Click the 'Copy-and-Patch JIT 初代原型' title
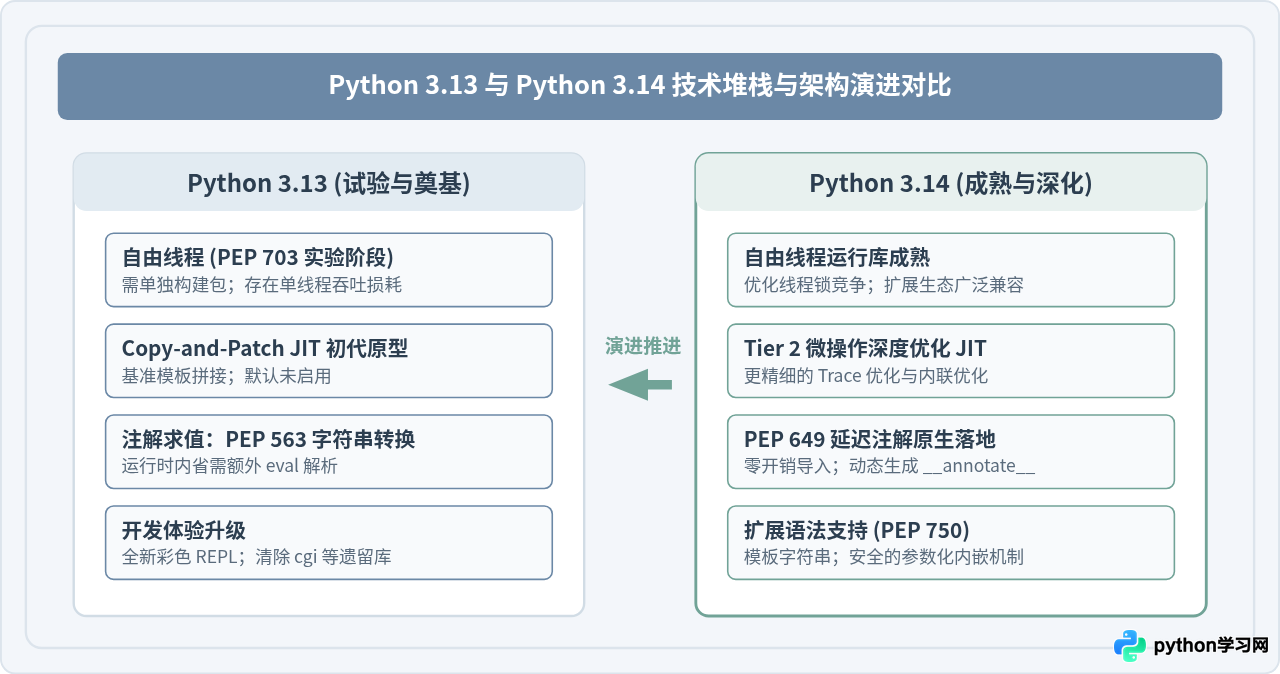Screen dimensions: 1280x674 pos(265,348)
